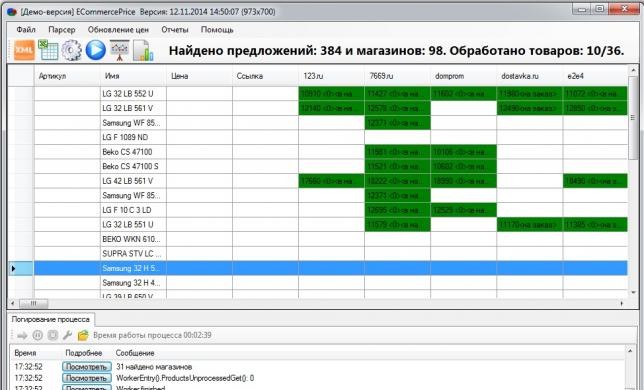Select the 'LG F 1089 ND' name cell
Screen dimensions: 644x390
(x=133, y=137)
